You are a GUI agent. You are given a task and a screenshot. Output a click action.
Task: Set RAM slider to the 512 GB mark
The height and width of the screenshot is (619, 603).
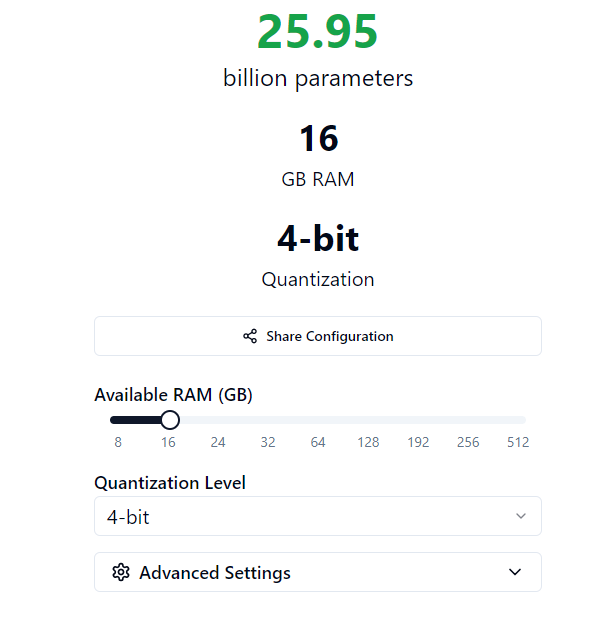pyautogui.click(x=518, y=420)
